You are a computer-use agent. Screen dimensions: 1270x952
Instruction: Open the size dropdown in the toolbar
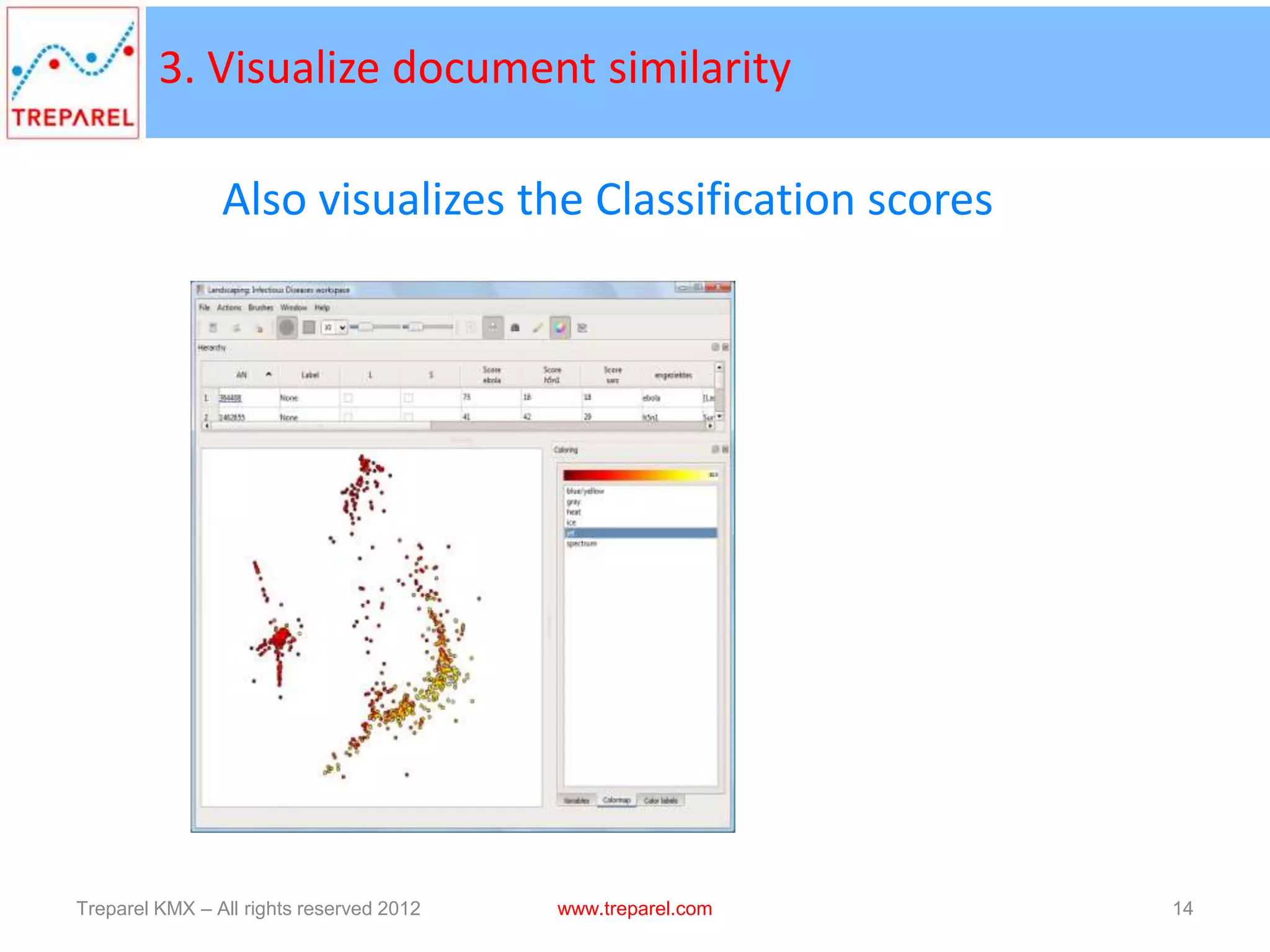click(x=334, y=327)
